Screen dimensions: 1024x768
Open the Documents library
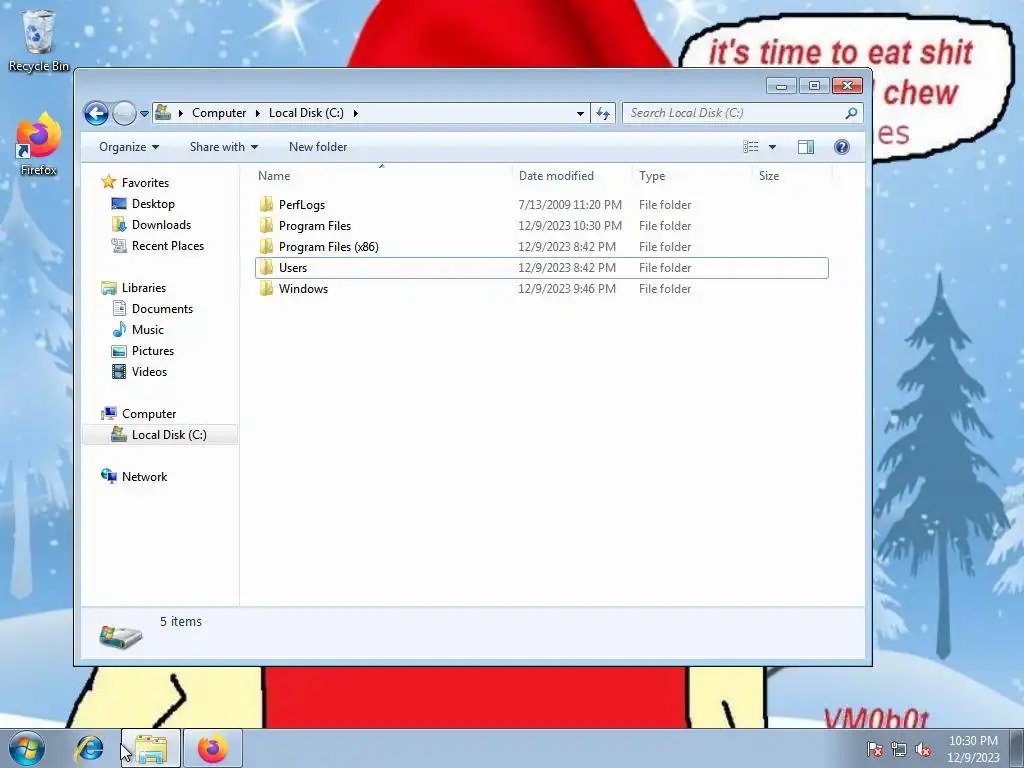(162, 308)
